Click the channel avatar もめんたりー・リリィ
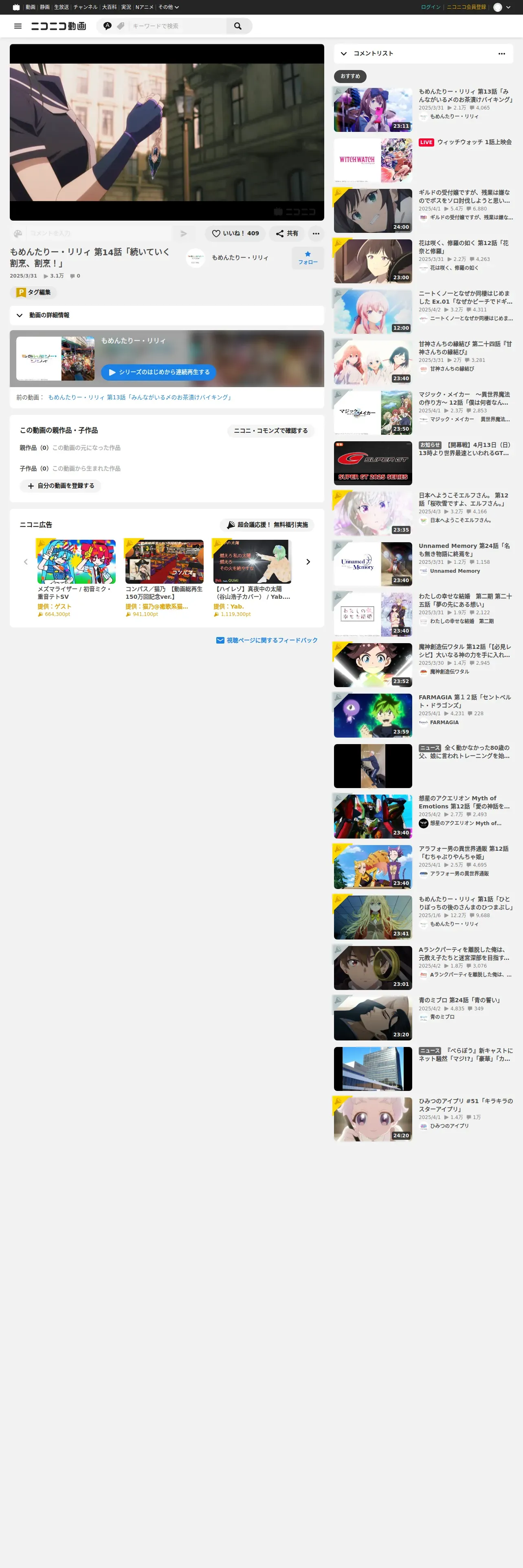523x1568 pixels. tap(196, 258)
